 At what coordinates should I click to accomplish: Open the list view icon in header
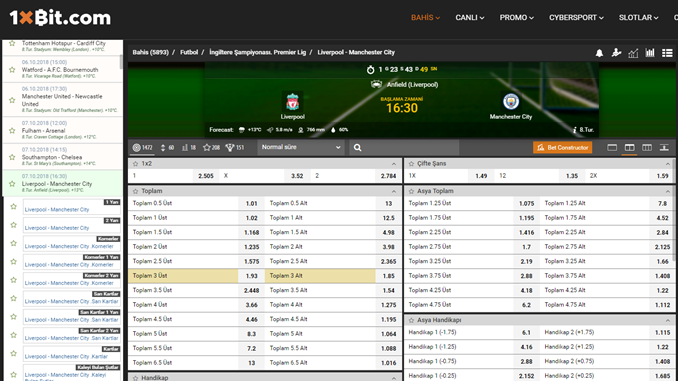(667, 53)
